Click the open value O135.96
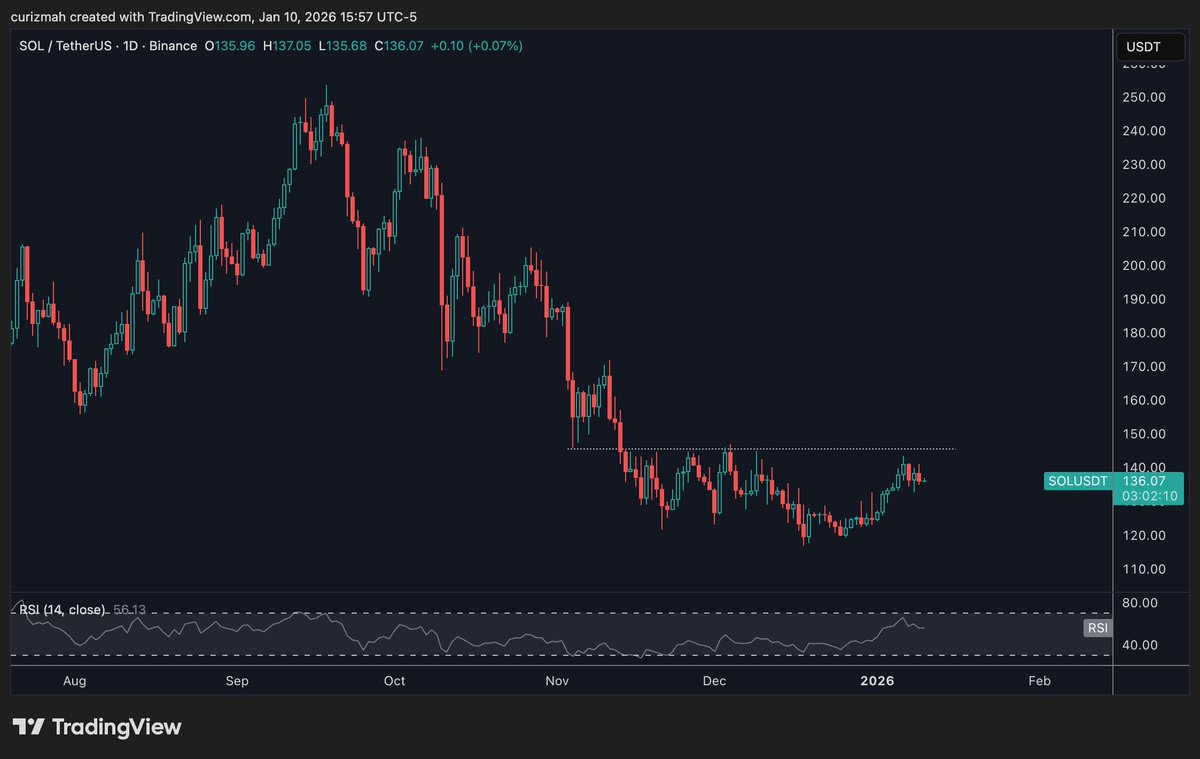Image resolution: width=1200 pixels, height=759 pixels. click(229, 46)
